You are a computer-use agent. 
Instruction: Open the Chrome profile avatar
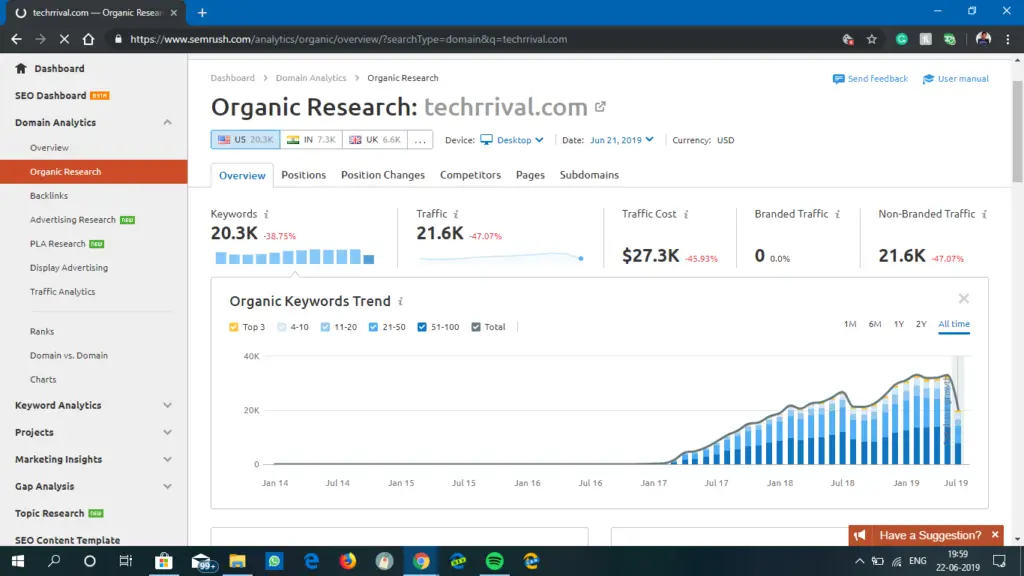(983, 39)
